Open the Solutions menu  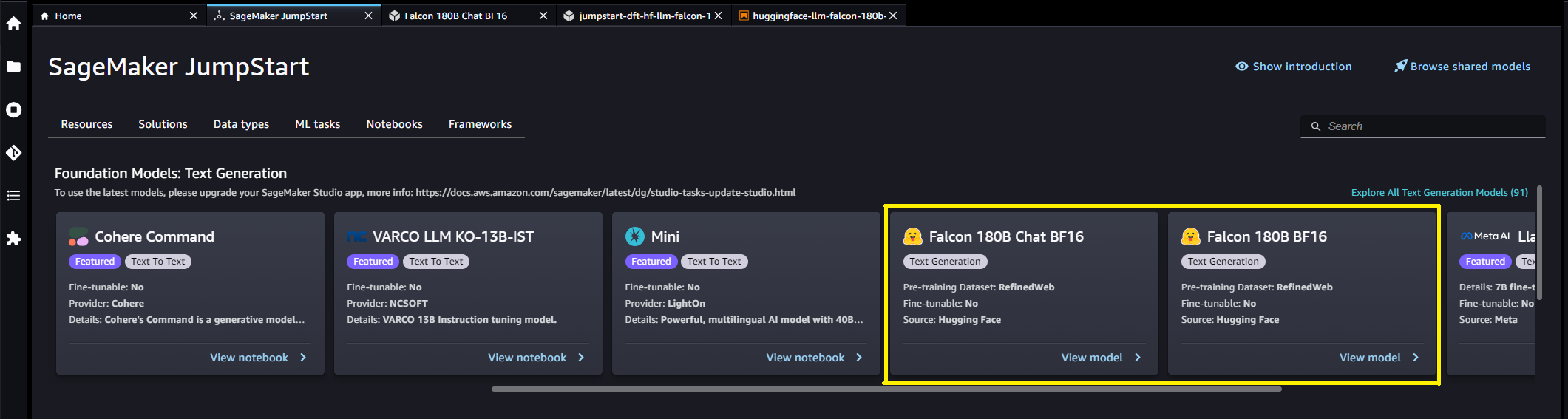pos(163,124)
